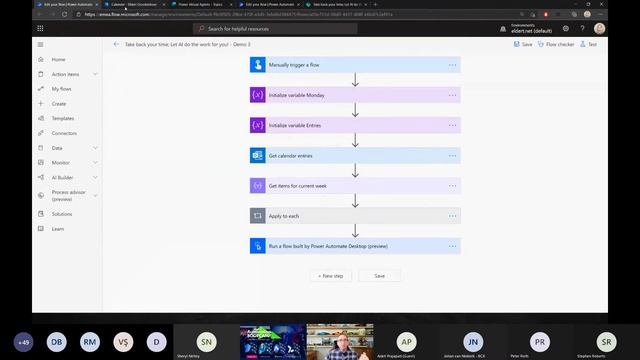Expand the Data chevron in sidebar
The width and height of the screenshot is (640, 360).
(x=95, y=148)
